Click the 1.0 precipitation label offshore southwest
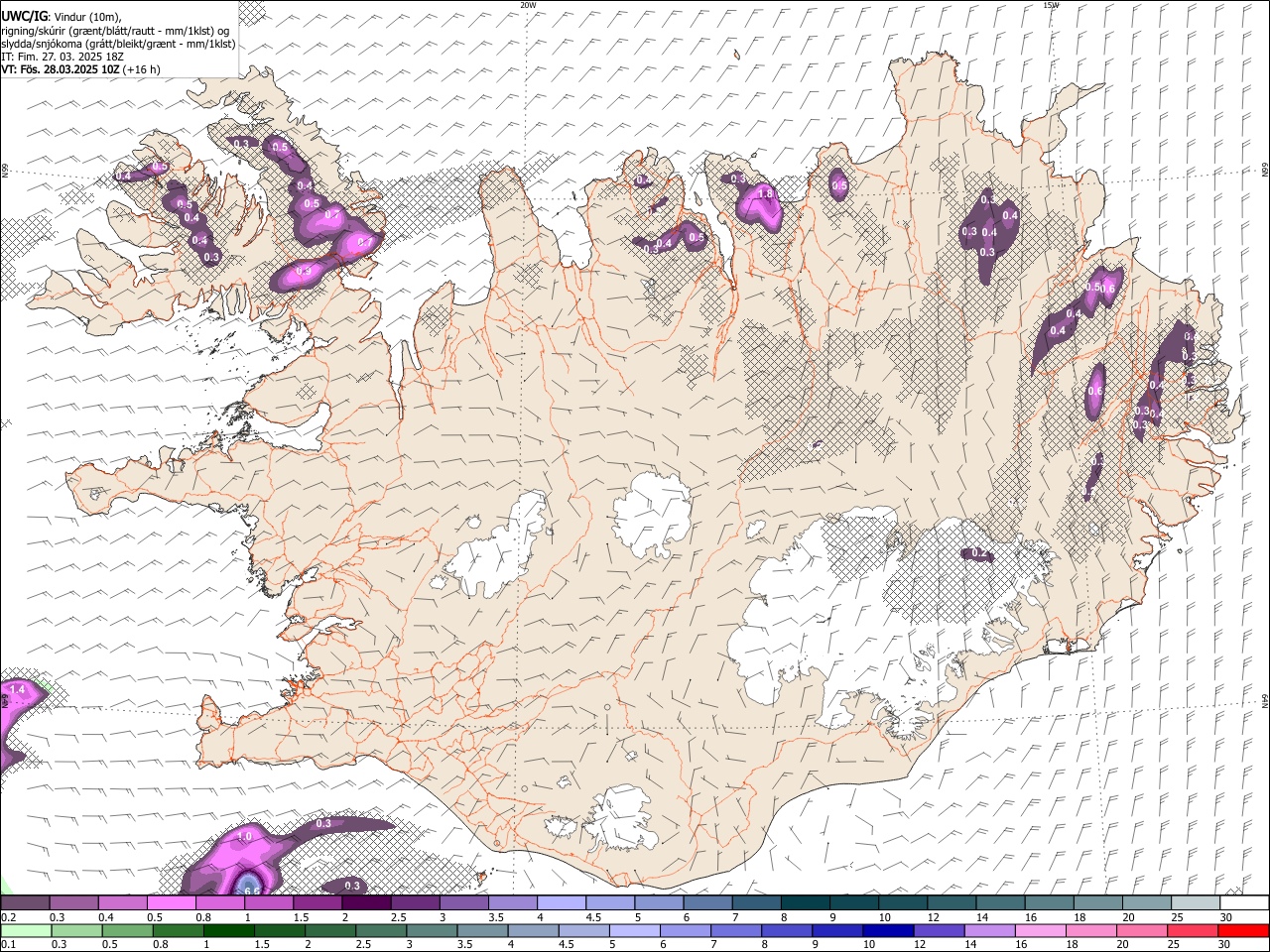Viewport: 1270px width, 952px height. [x=244, y=837]
